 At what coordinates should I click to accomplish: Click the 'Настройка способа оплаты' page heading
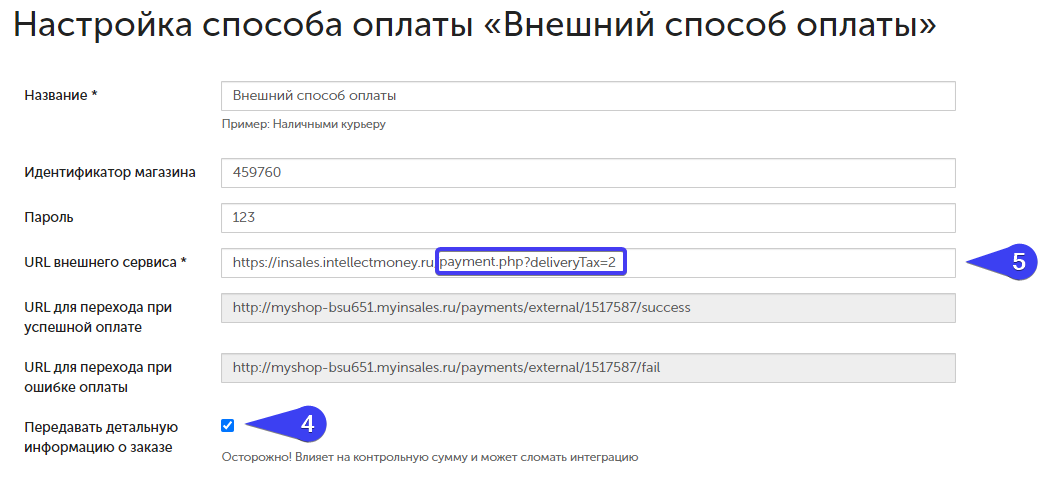point(475,27)
